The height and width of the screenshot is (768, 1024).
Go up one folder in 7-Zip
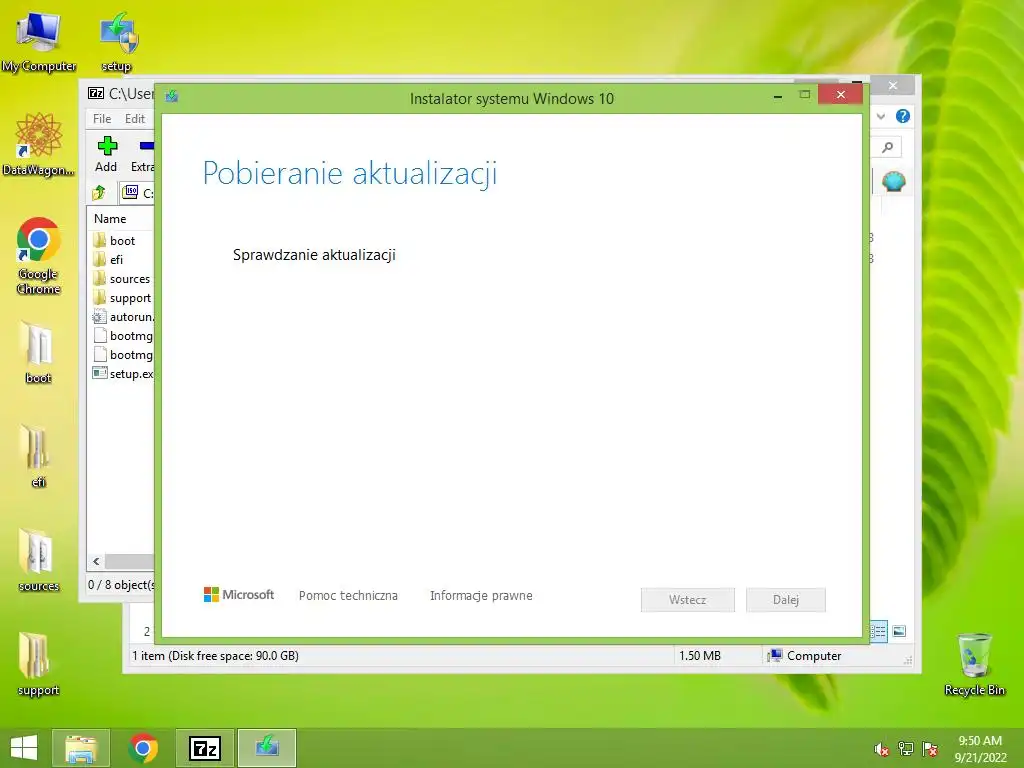click(99, 193)
